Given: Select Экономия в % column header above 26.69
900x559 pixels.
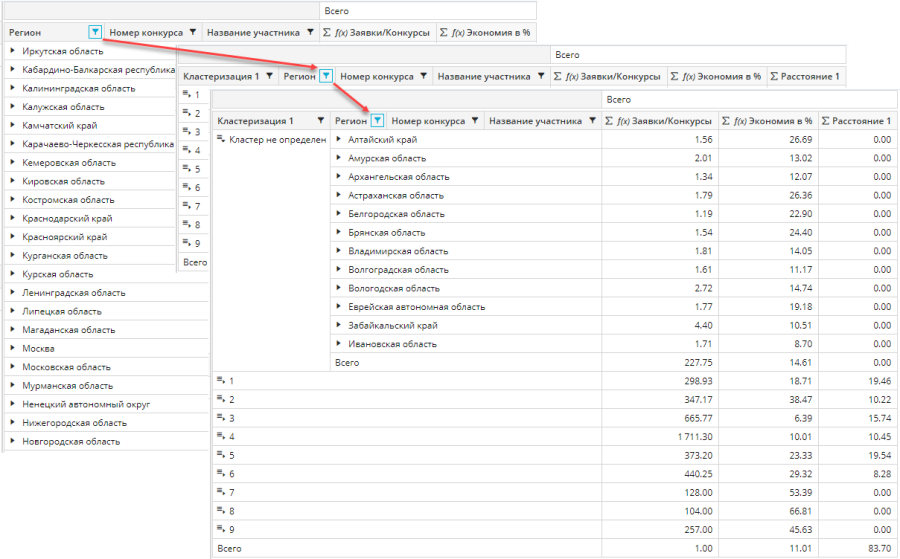Looking at the screenshot, I should pos(768,121).
